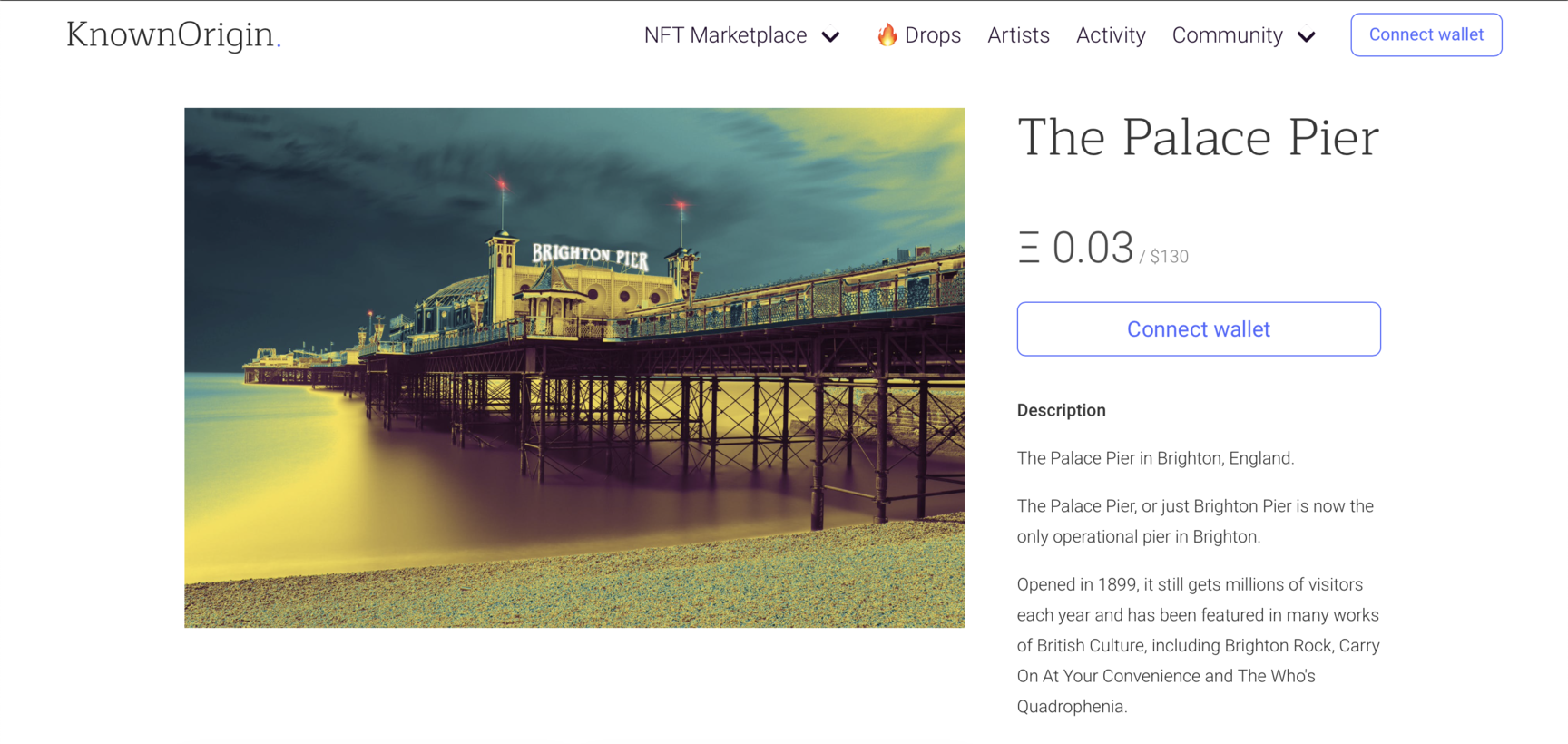Image resolution: width=1568 pixels, height=744 pixels.
Task: Click the large Connect wallet button under price
Action: point(1199,329)
